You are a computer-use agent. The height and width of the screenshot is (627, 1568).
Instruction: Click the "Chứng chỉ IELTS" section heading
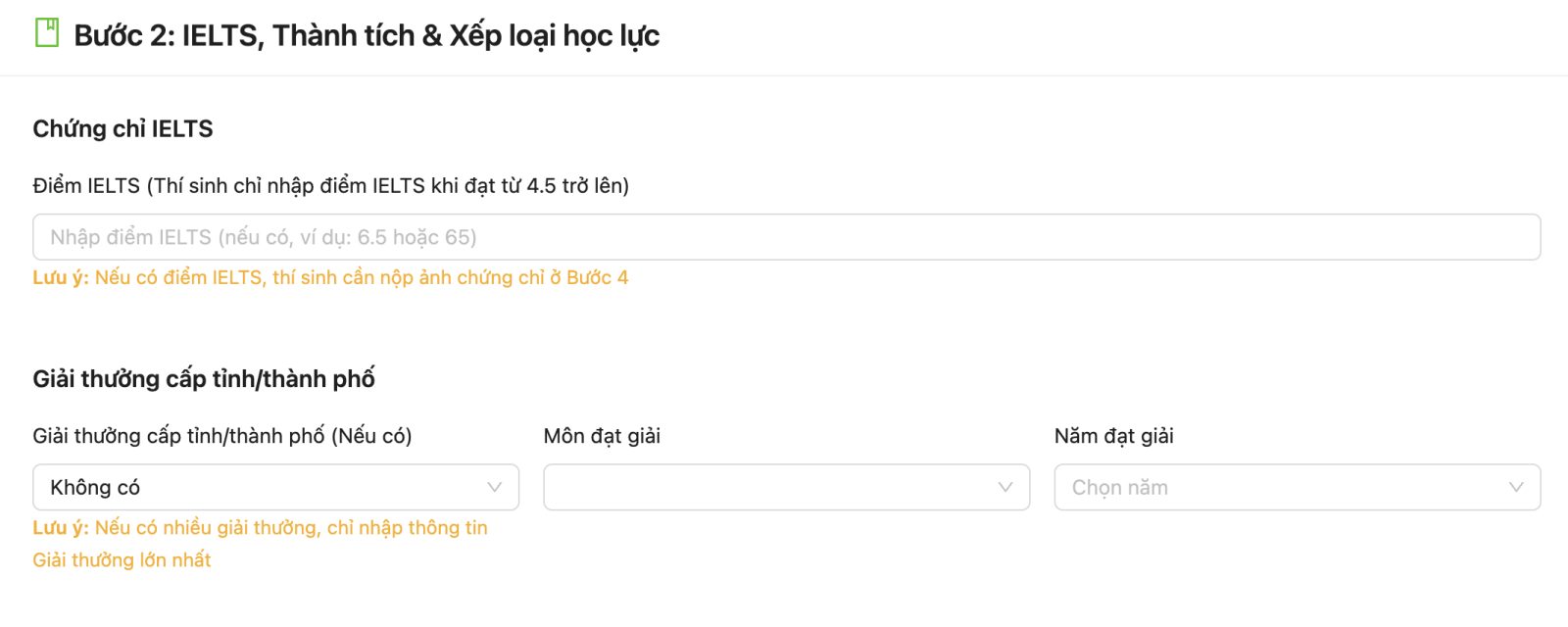pyautogui.click(x=122, y=128)
